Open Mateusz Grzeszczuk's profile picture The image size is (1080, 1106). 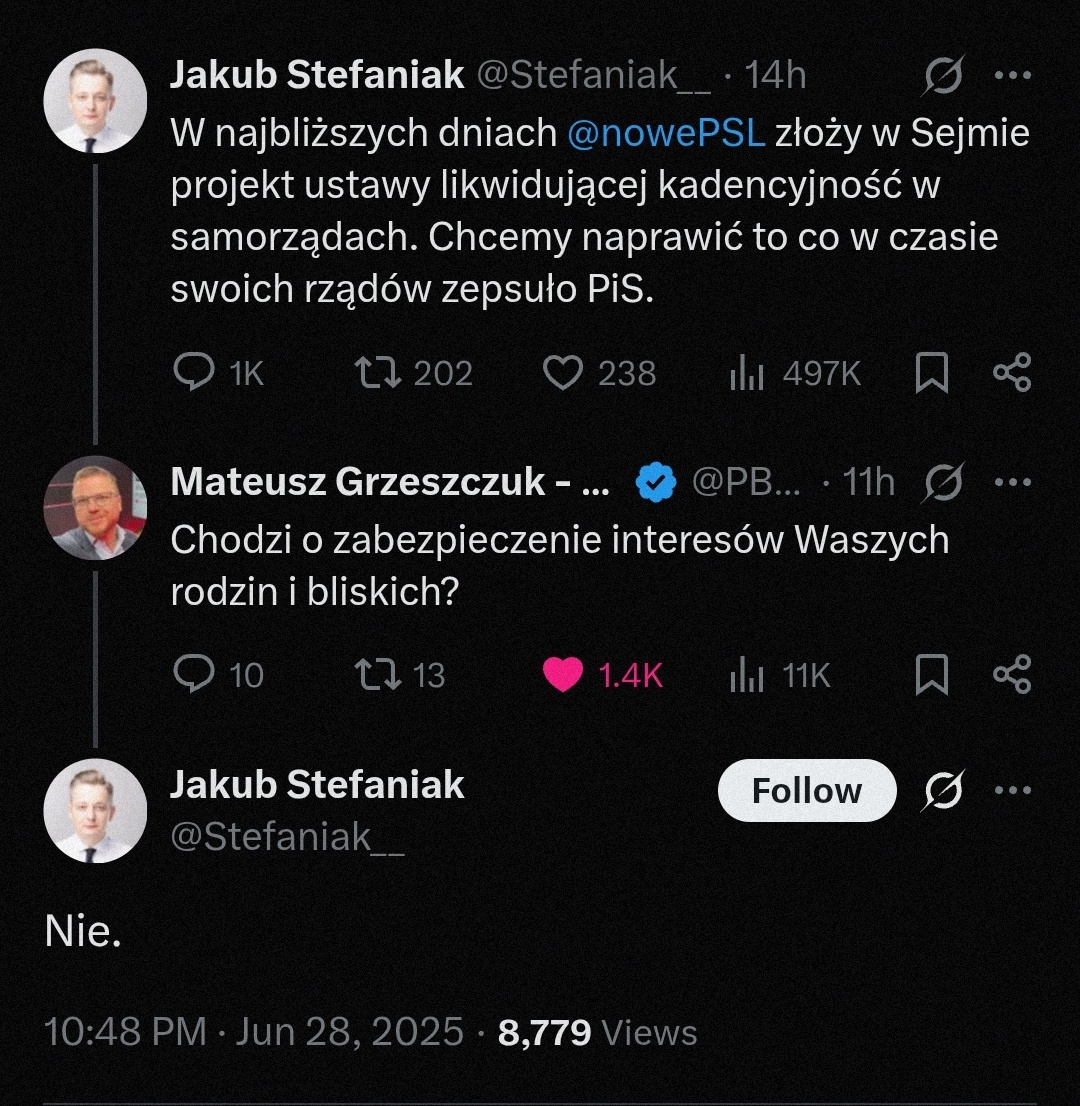[95, 508]
